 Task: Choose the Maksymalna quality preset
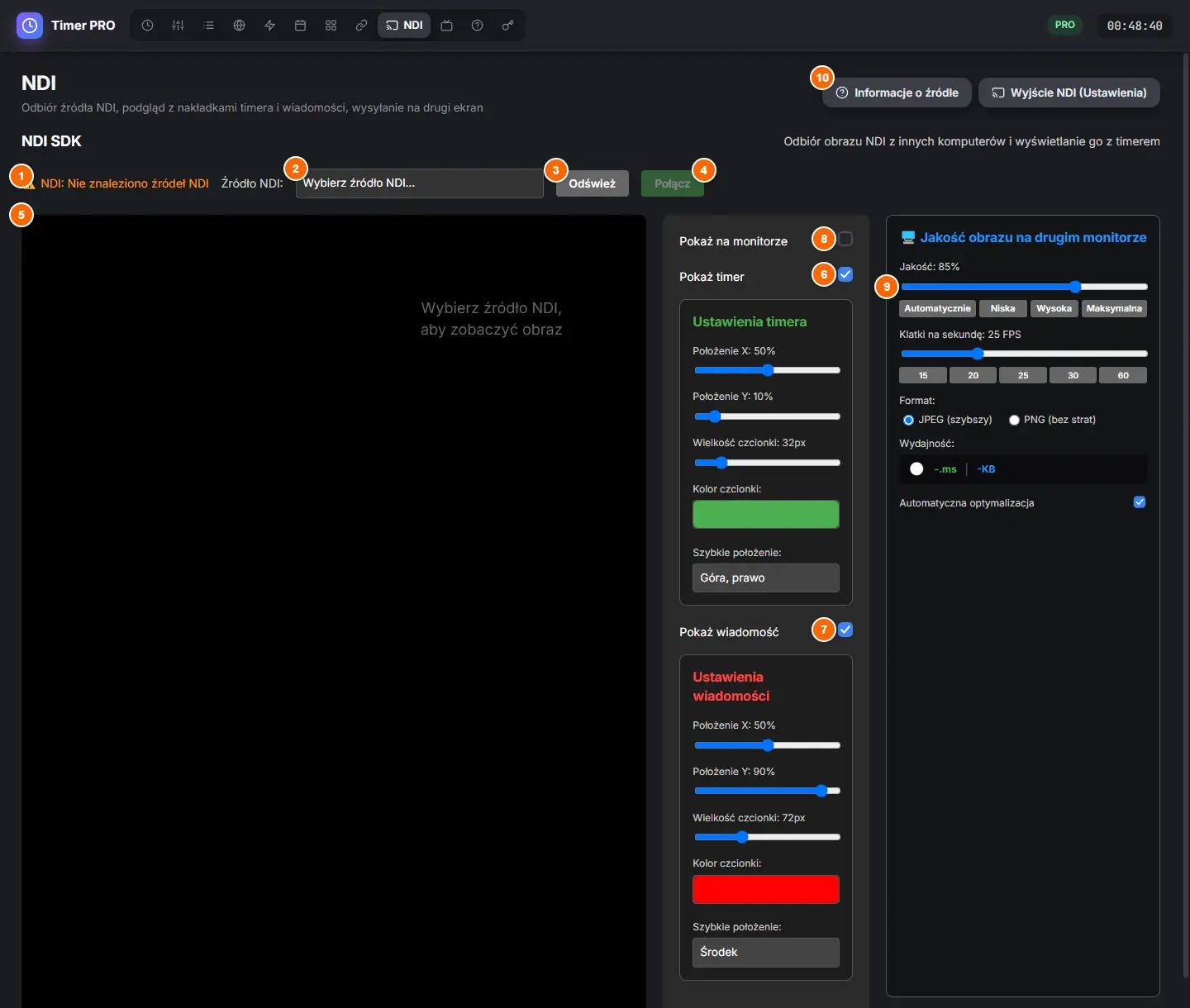[1114, 308]
